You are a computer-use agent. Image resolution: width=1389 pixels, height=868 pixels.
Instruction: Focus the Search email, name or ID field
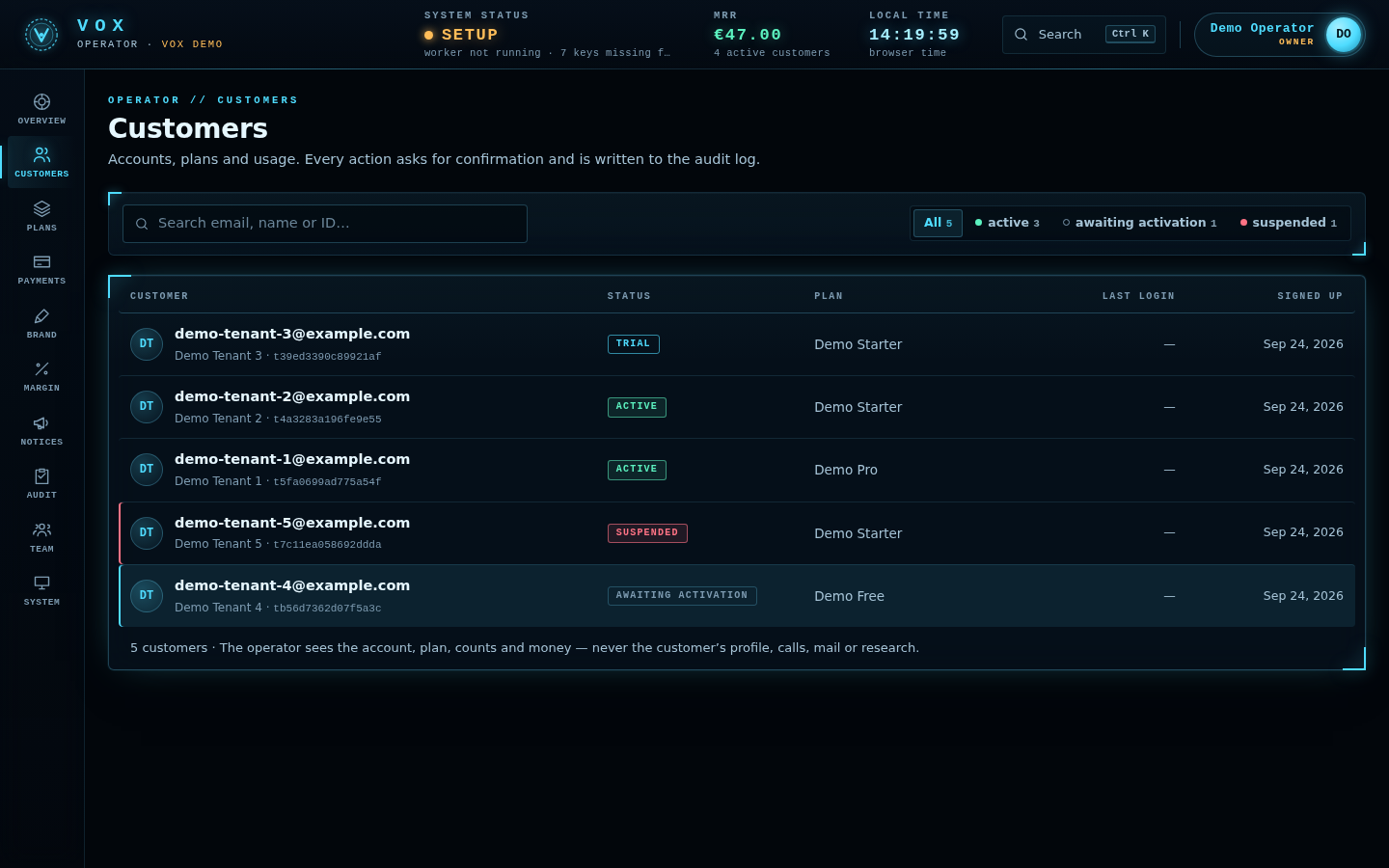325,224
